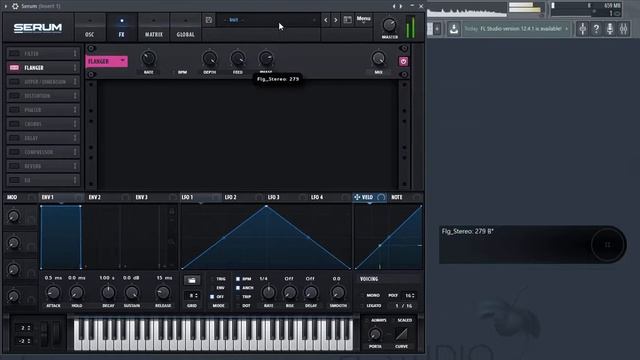Enable LEGATO voicing

point(373,306)
